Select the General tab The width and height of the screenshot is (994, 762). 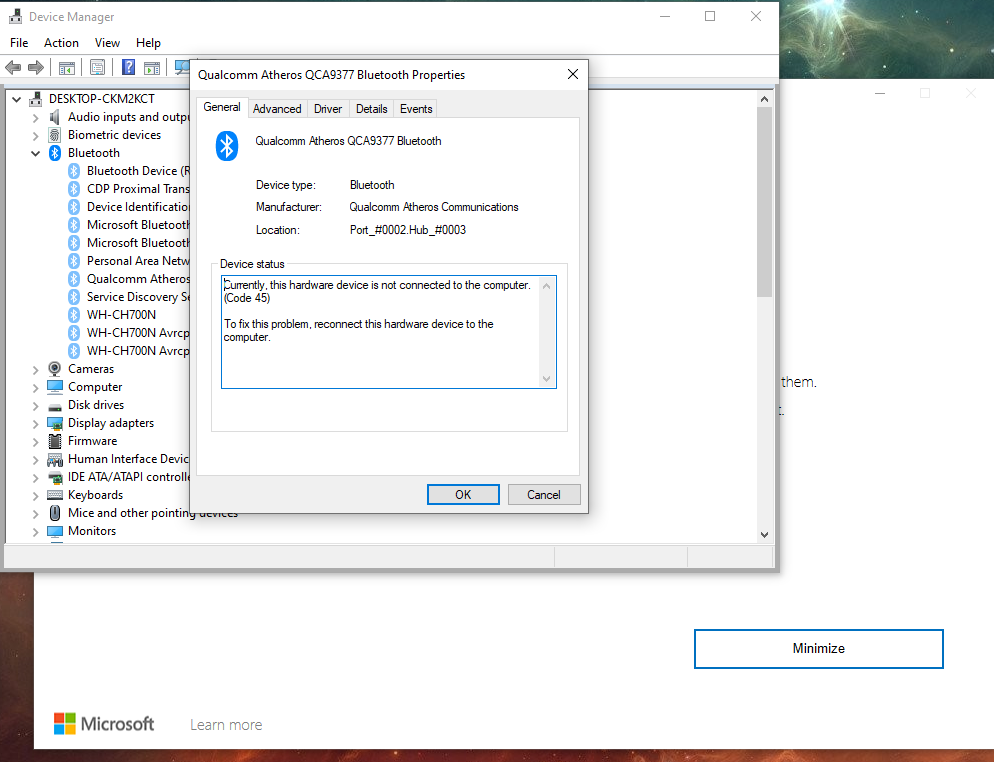pos(222,107)
